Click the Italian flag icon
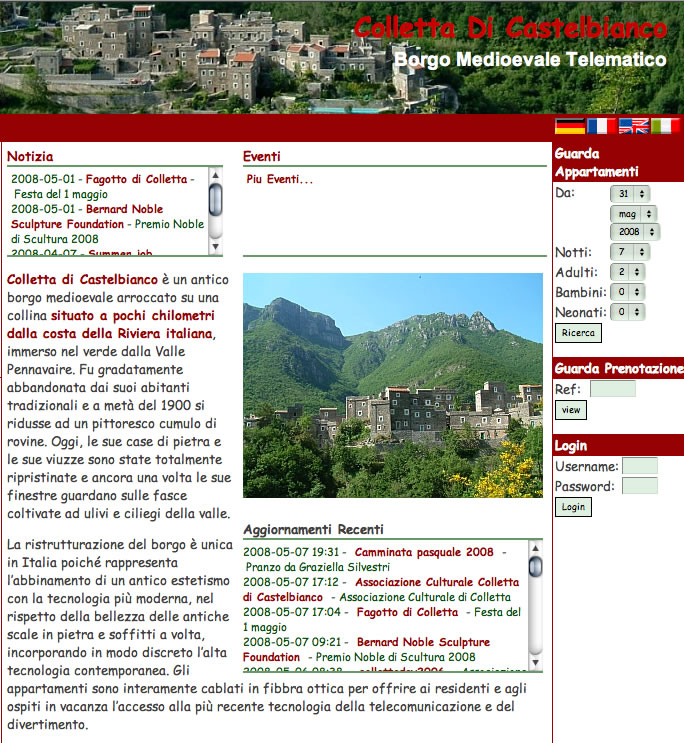684x743 pixels. click(665, 126)
